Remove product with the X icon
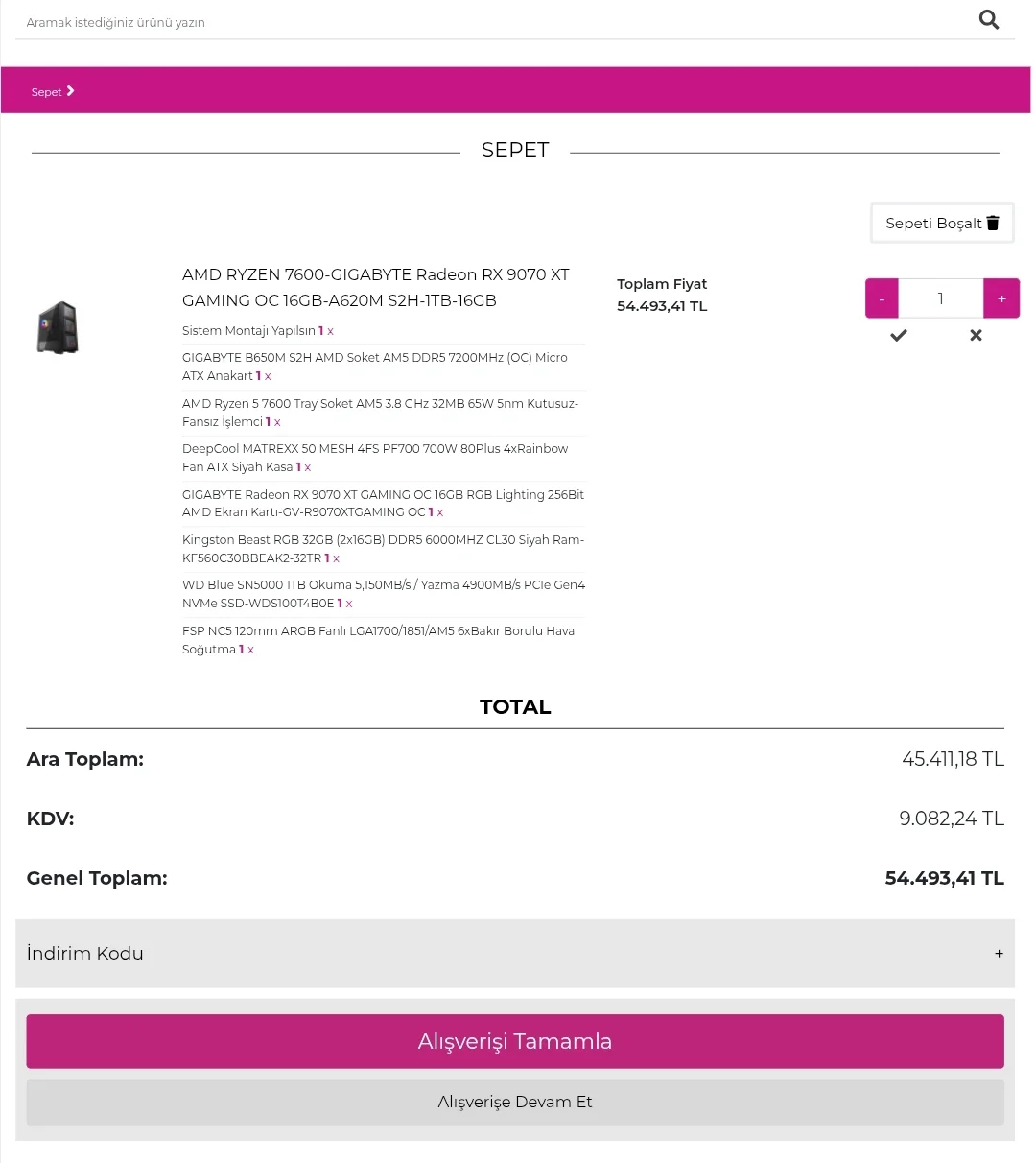This screenshot has height=1163, width=1036. (976, 335)
